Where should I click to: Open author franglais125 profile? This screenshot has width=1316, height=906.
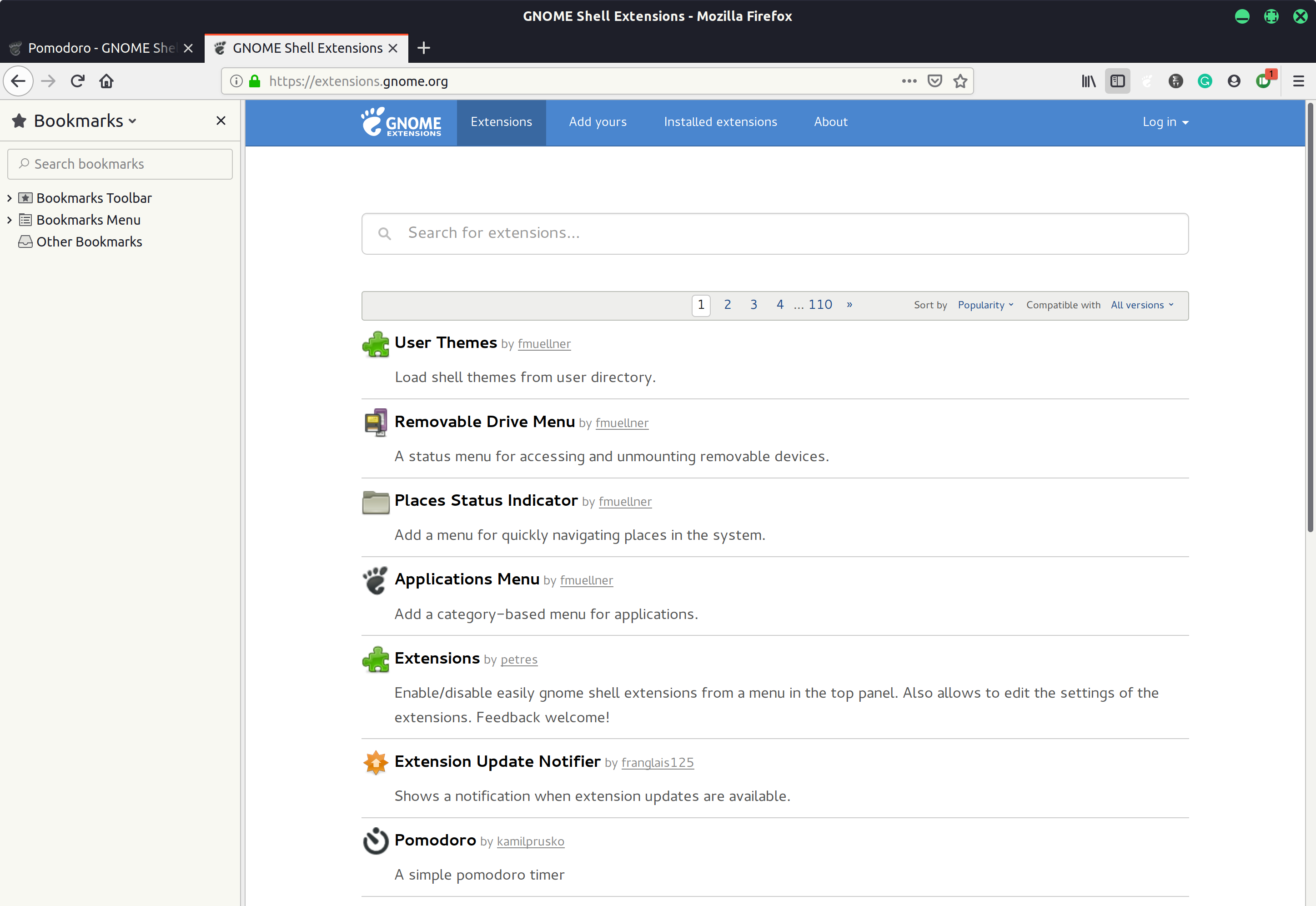coord(657,763)
